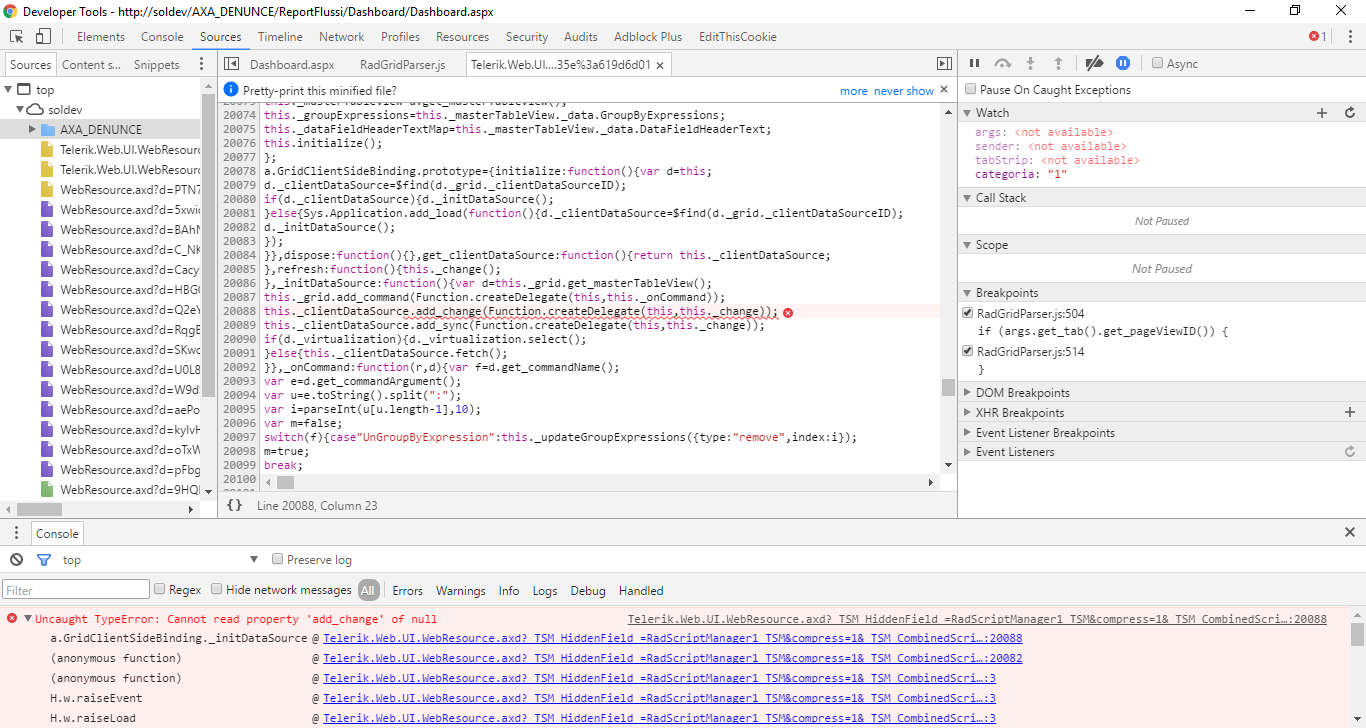Enable Pause On Caught Exceptions
The image size is (1366, 728).
point(970,90)
